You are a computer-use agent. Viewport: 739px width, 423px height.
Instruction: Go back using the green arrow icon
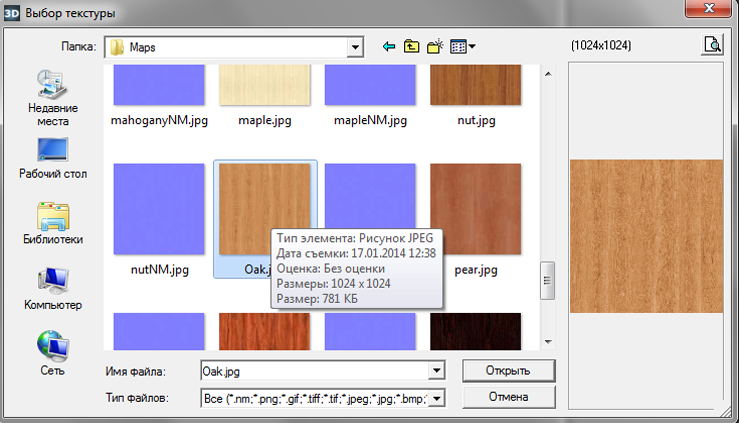389,47
